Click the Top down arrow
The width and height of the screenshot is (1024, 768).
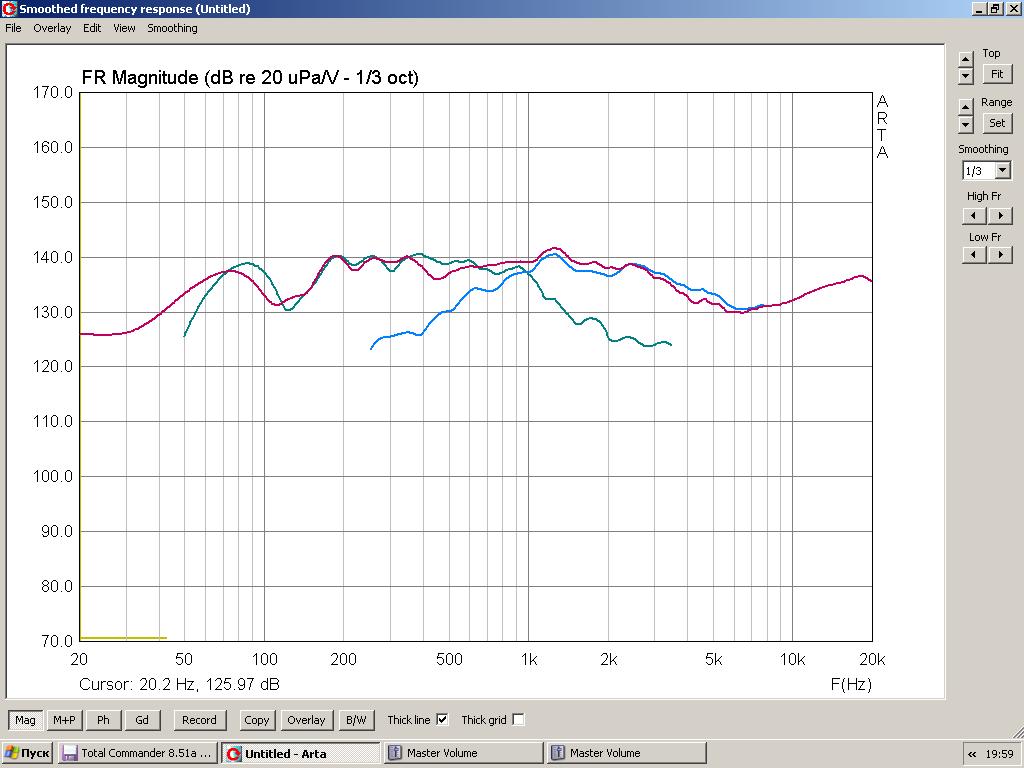coord(966,75)
